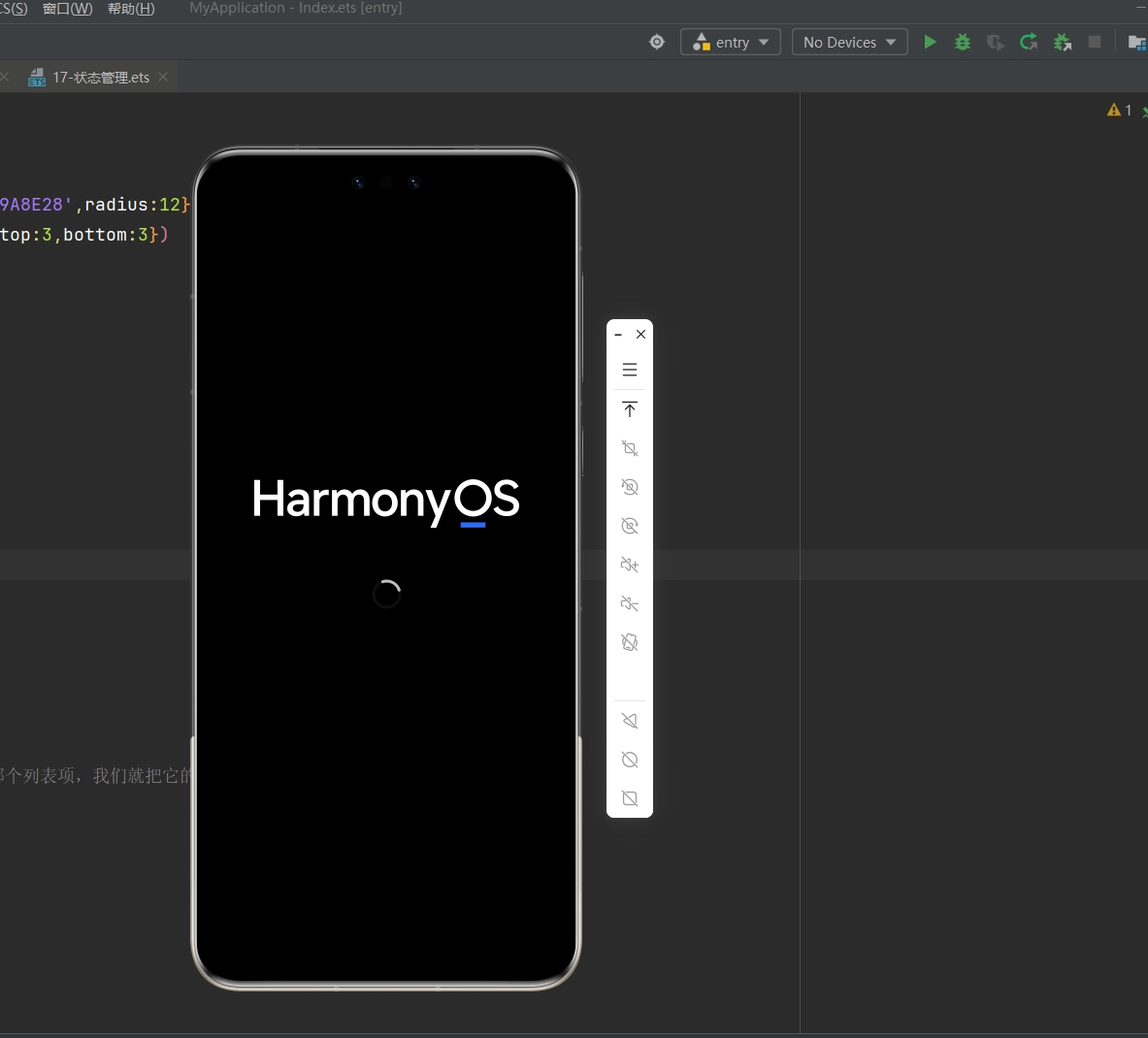
Task: Click the emulator back triangle button
Action: tap(630, 721)
